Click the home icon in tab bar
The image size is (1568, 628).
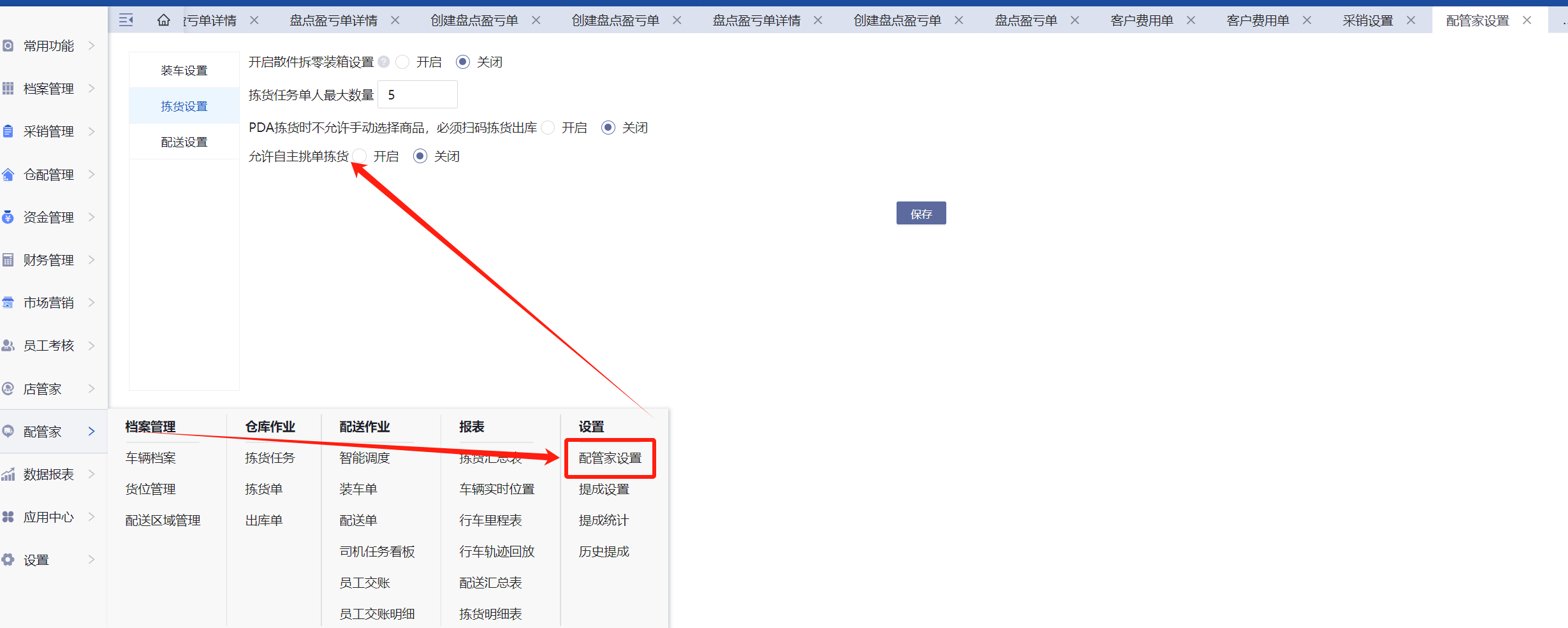tap(164, 20)
